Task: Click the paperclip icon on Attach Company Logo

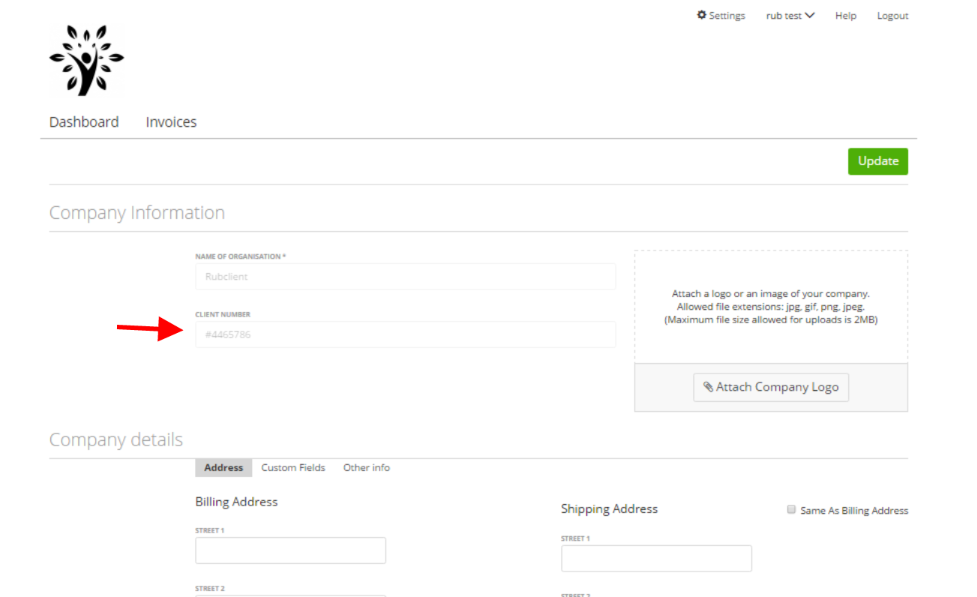Action: pos(708,387)
